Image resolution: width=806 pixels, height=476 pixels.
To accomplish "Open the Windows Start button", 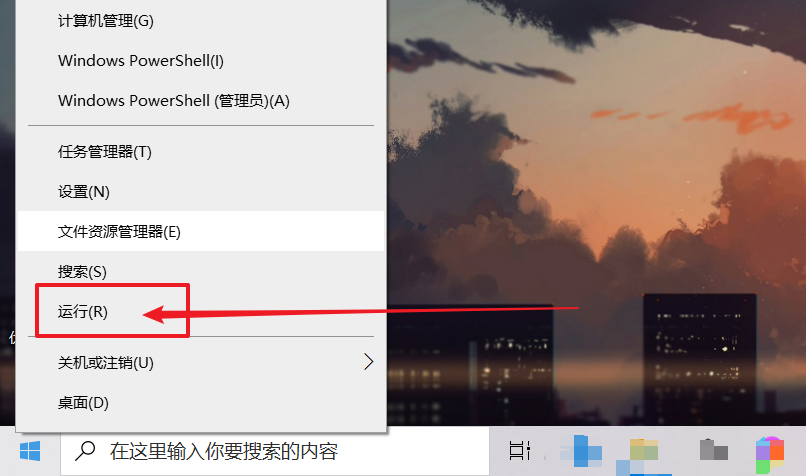I will [x=30, y=451].
